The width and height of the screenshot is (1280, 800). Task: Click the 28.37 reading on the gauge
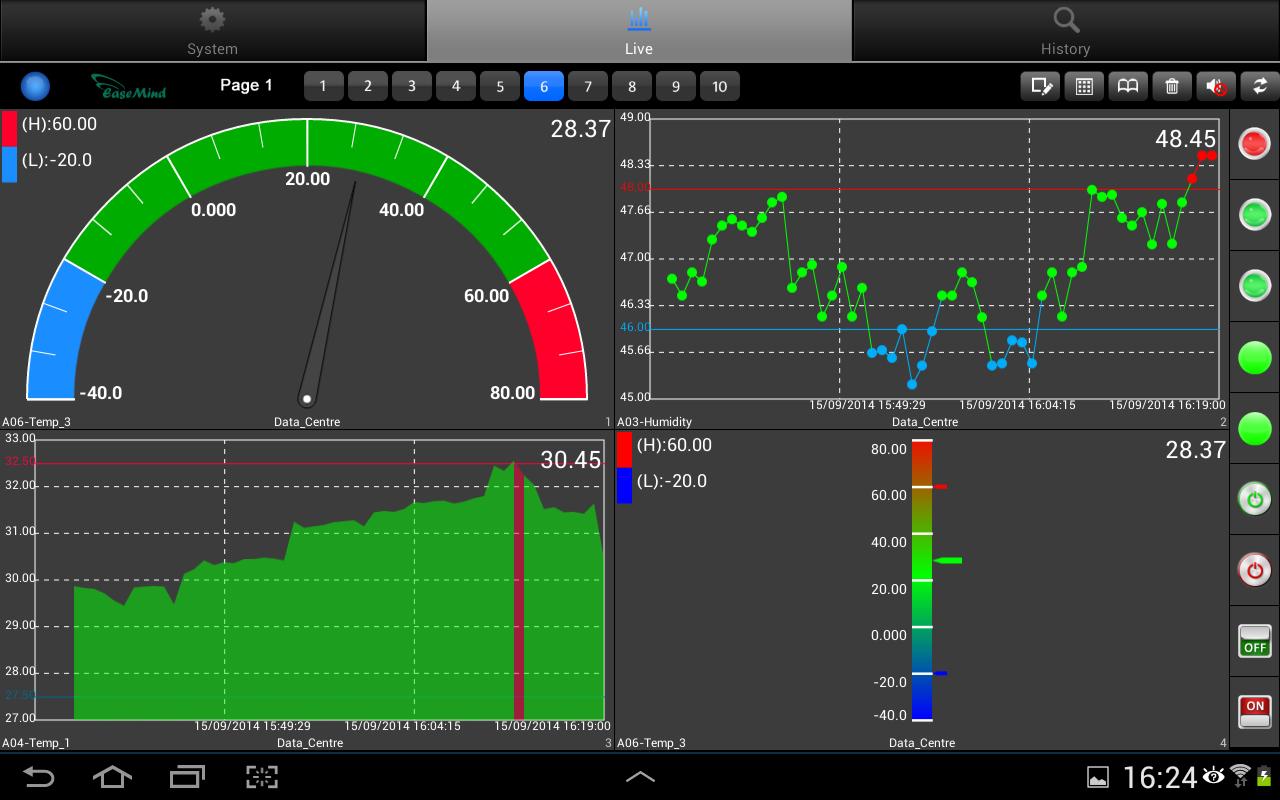pos(580,129)
